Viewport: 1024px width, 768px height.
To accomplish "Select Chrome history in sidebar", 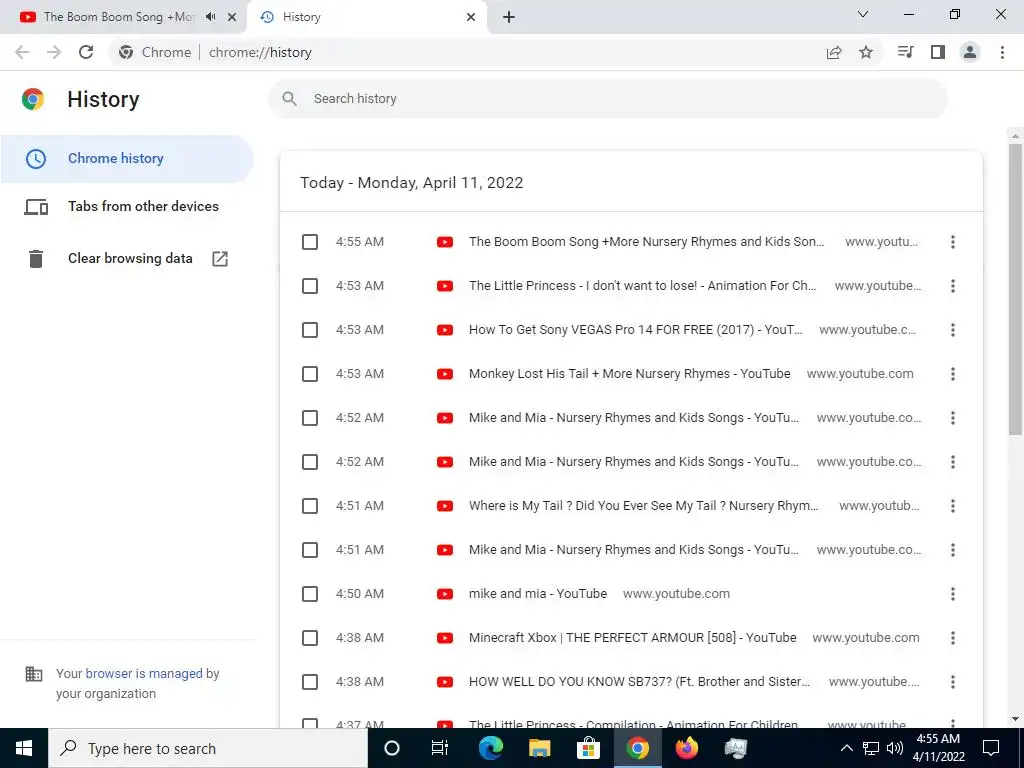I will tap(127, 159).
